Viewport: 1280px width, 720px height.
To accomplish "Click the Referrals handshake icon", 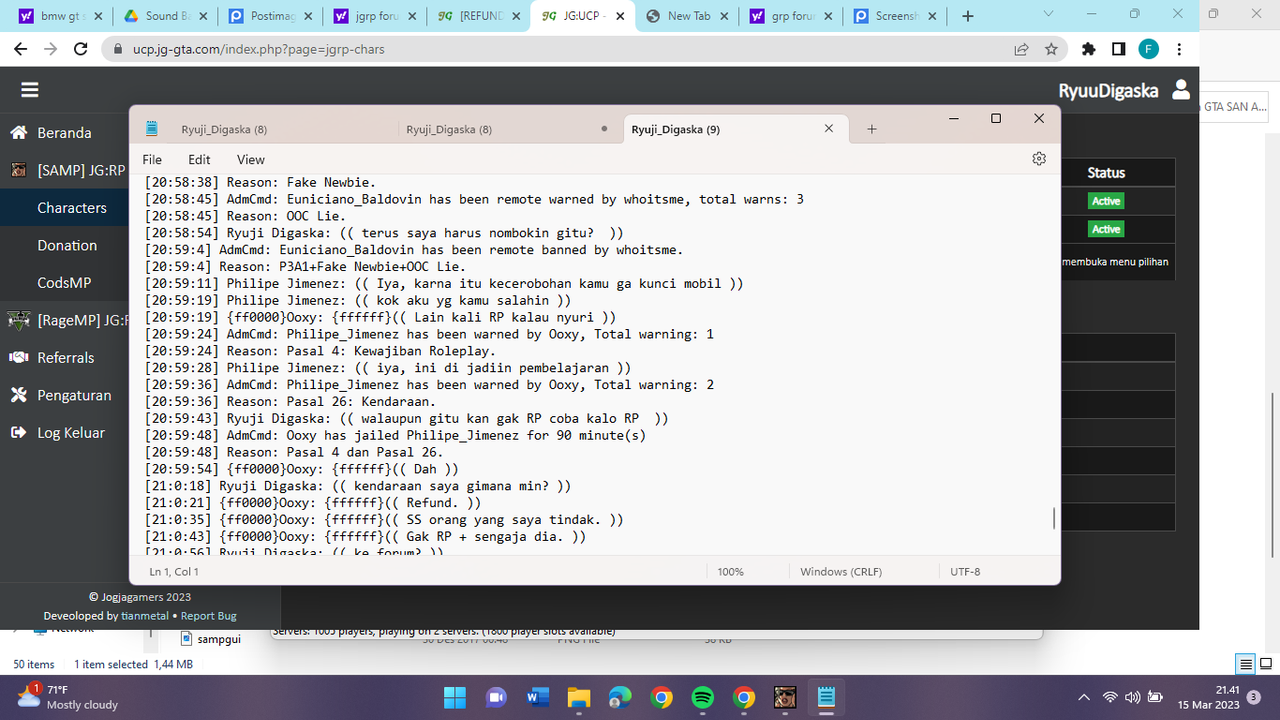I will click(18, 358).
